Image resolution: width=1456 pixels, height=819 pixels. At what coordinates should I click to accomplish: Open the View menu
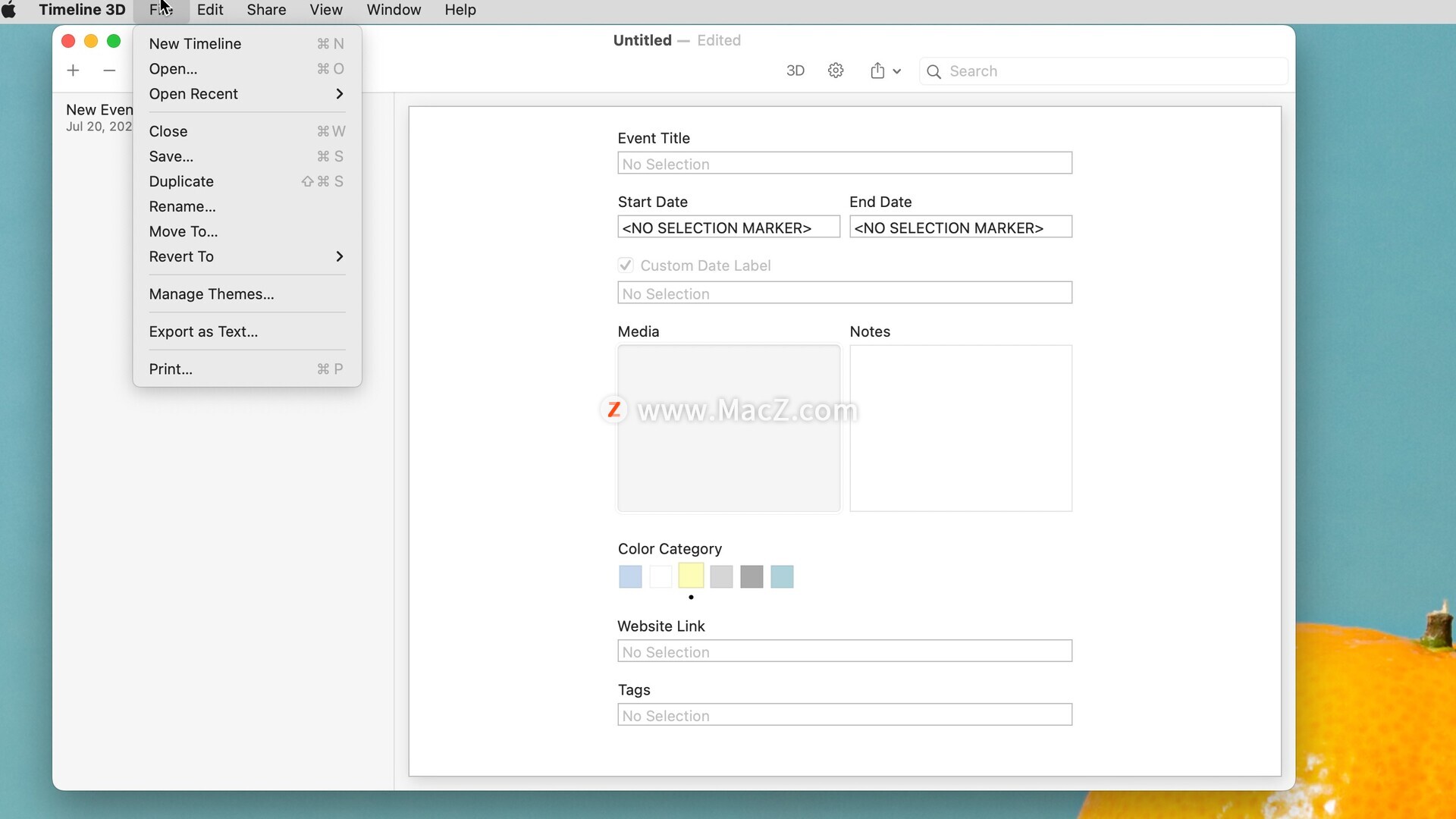(x=326, y=10)
